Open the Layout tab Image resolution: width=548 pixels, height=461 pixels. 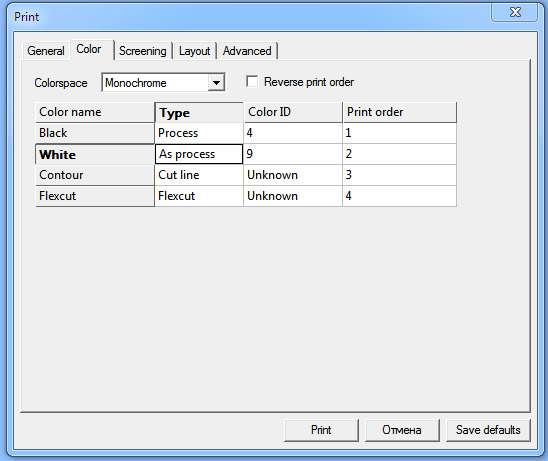point(195,51)
